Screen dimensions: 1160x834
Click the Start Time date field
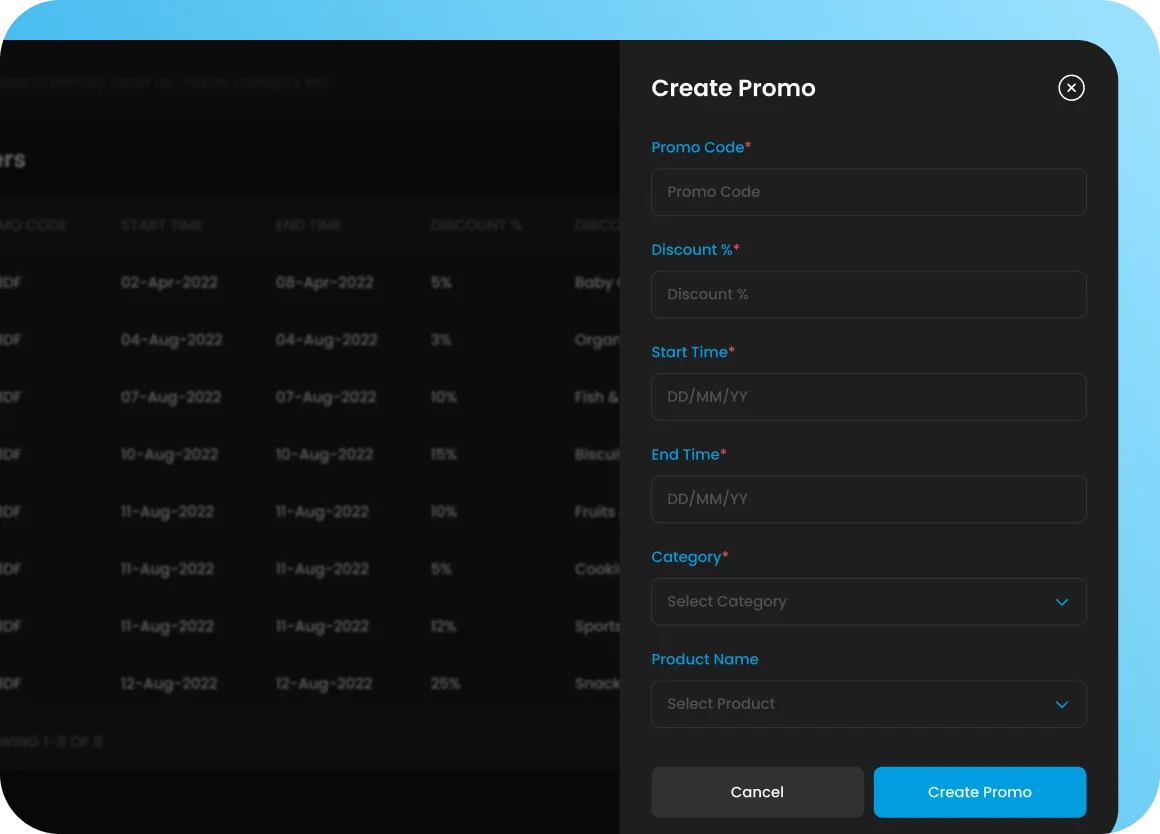click(x=868, y=397)
